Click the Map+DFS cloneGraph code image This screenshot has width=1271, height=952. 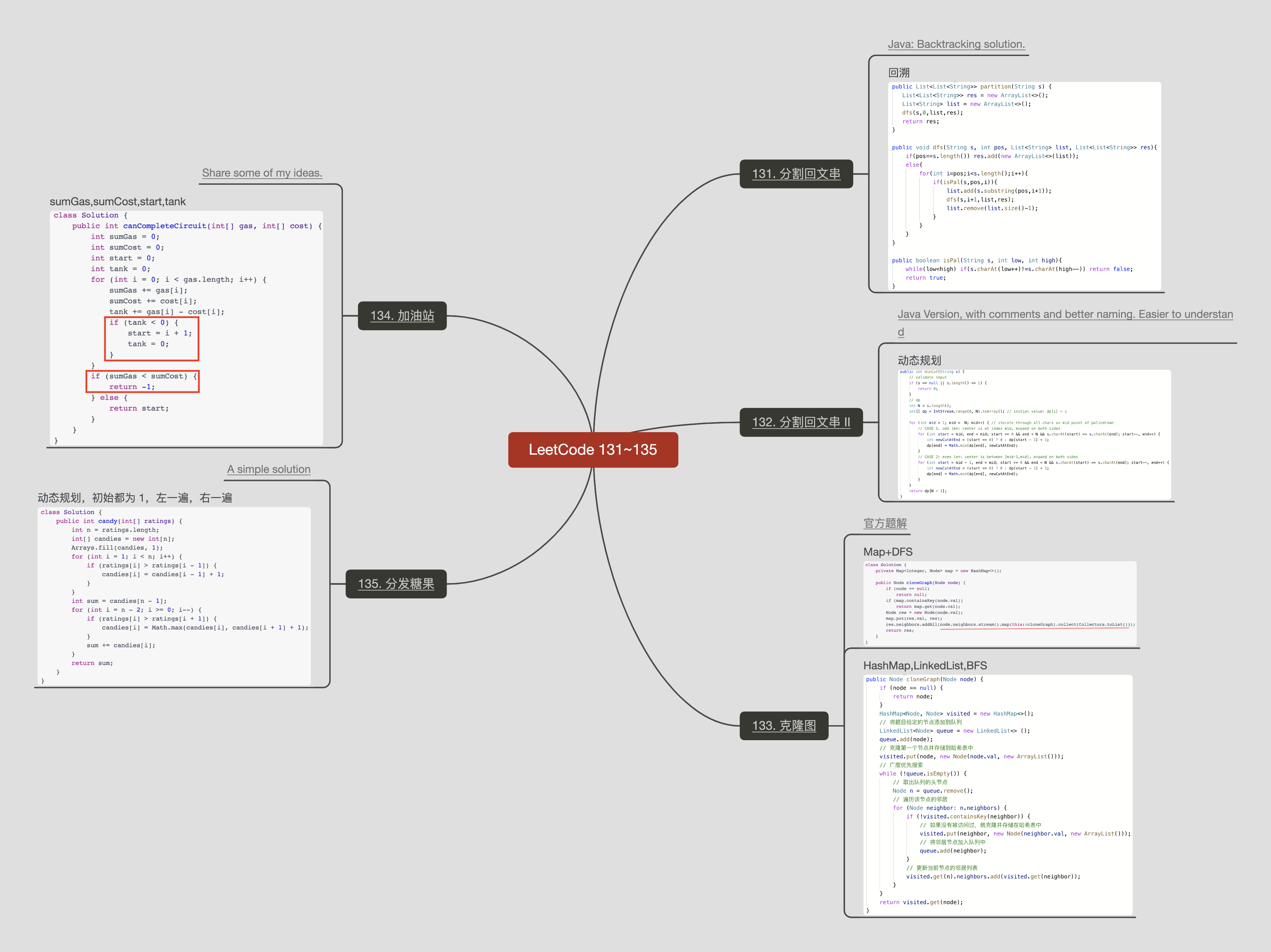999,603
